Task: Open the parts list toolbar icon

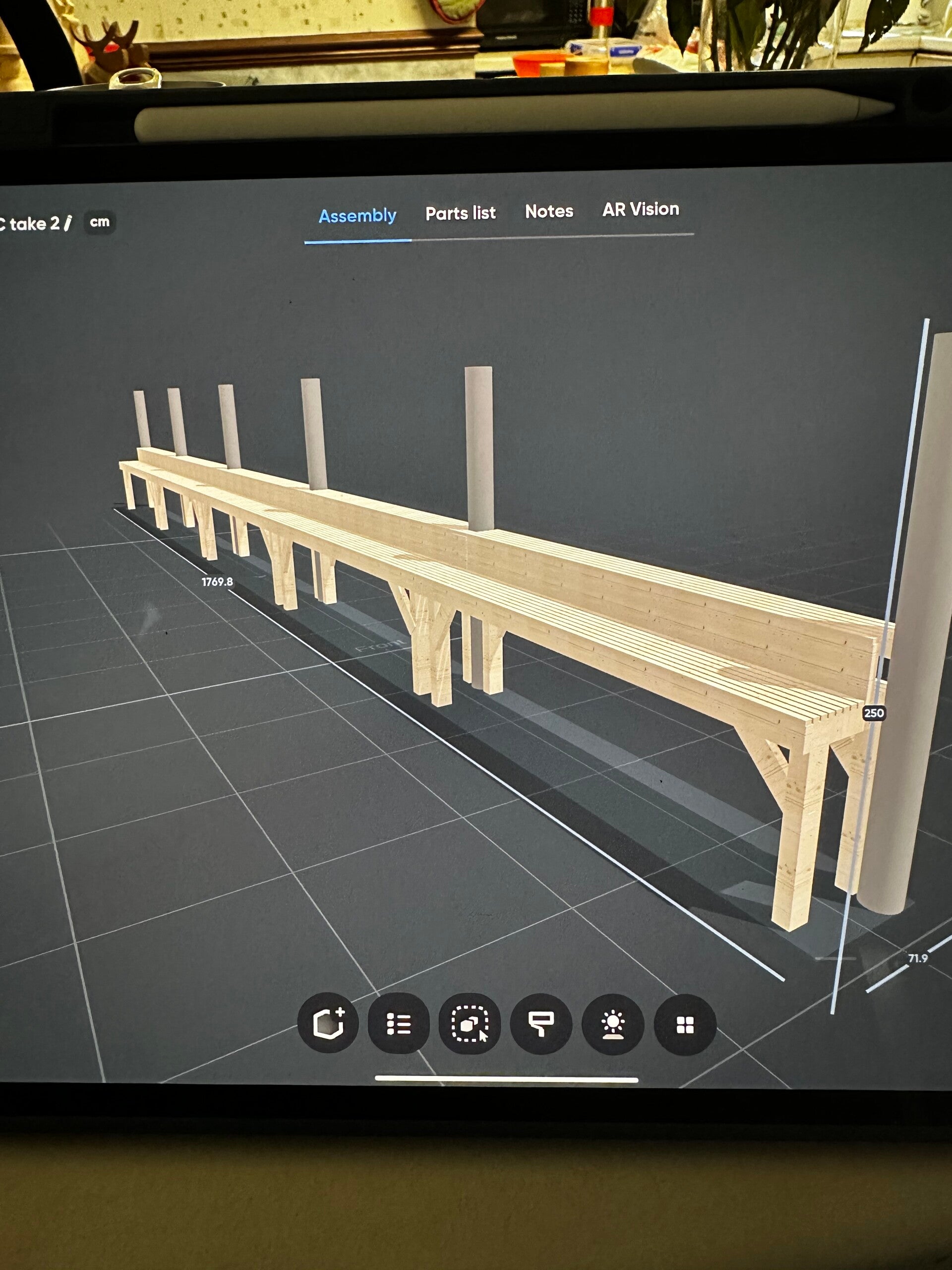Action: coord(398,1024)
